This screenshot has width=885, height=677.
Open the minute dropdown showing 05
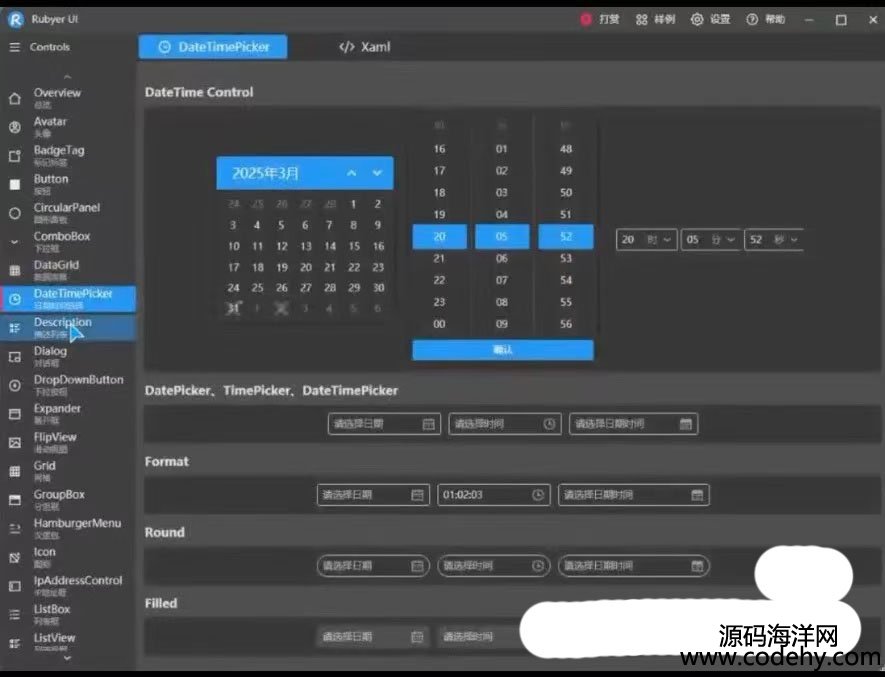[709, 240]
